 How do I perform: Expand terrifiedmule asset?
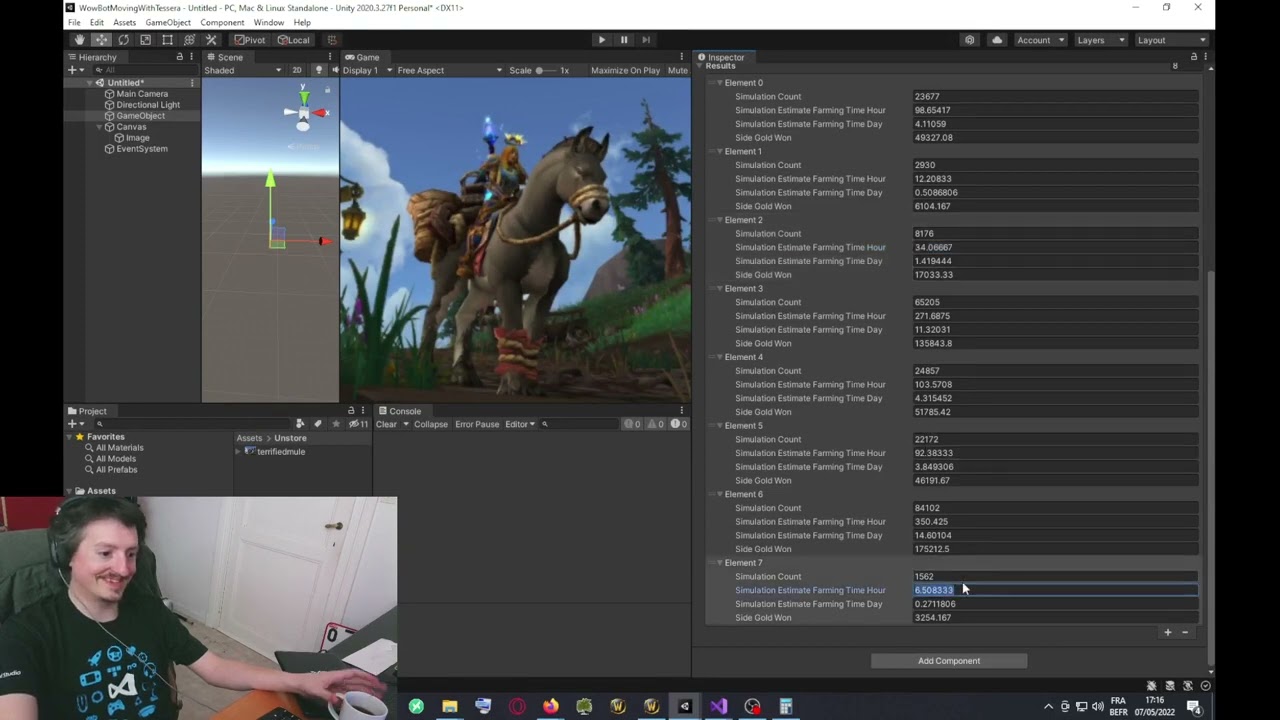(238, 452)
